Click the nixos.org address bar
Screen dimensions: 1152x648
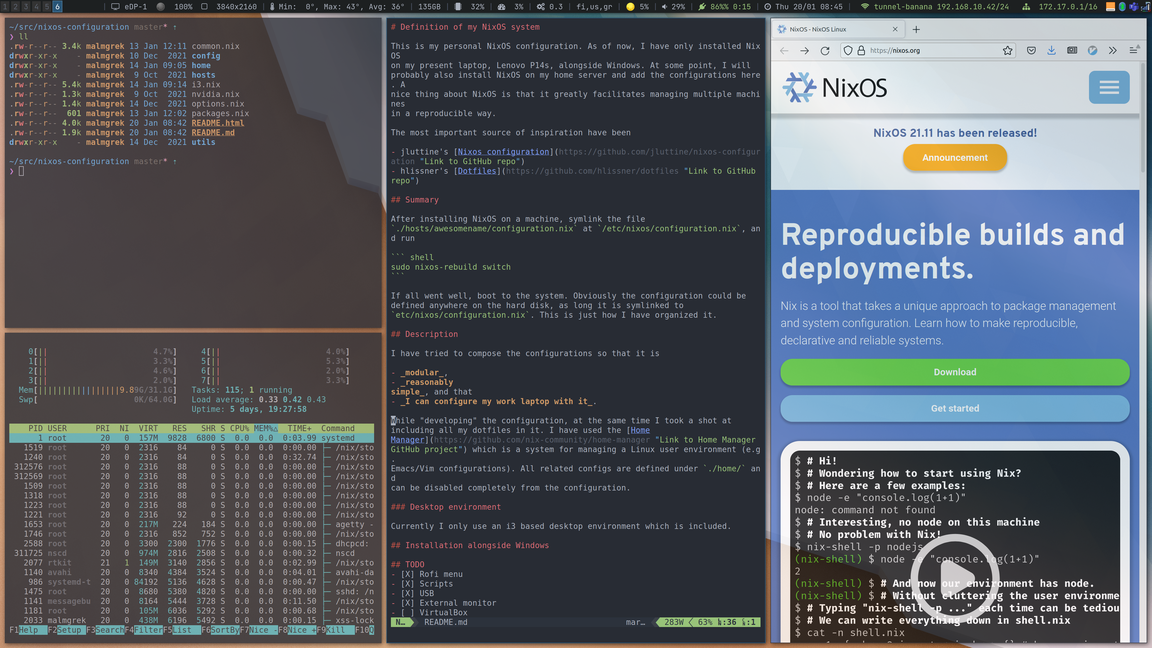point(927,51)
